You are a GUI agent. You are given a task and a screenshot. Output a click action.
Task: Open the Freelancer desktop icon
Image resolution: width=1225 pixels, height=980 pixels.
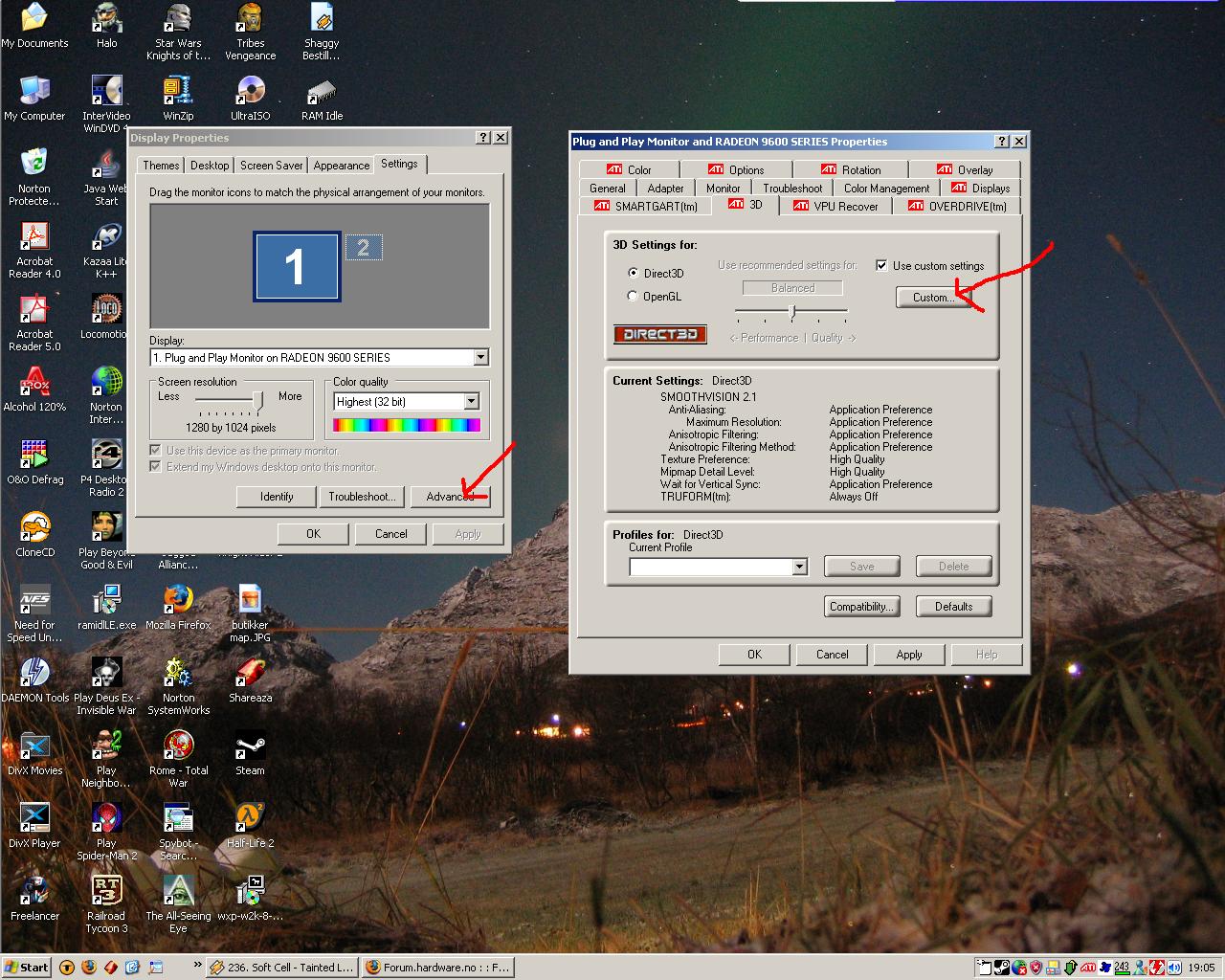pyautogui.click(x=34, y=899)
